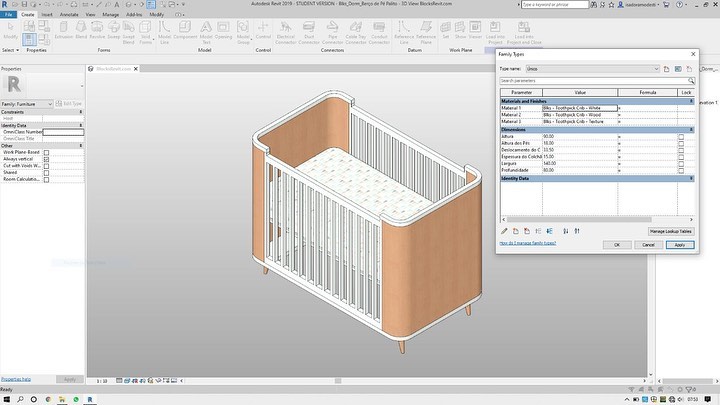Click Cancel in Family Types dialog
The height and width of the screenshot is (405, 720).
[x=648, y=245]
